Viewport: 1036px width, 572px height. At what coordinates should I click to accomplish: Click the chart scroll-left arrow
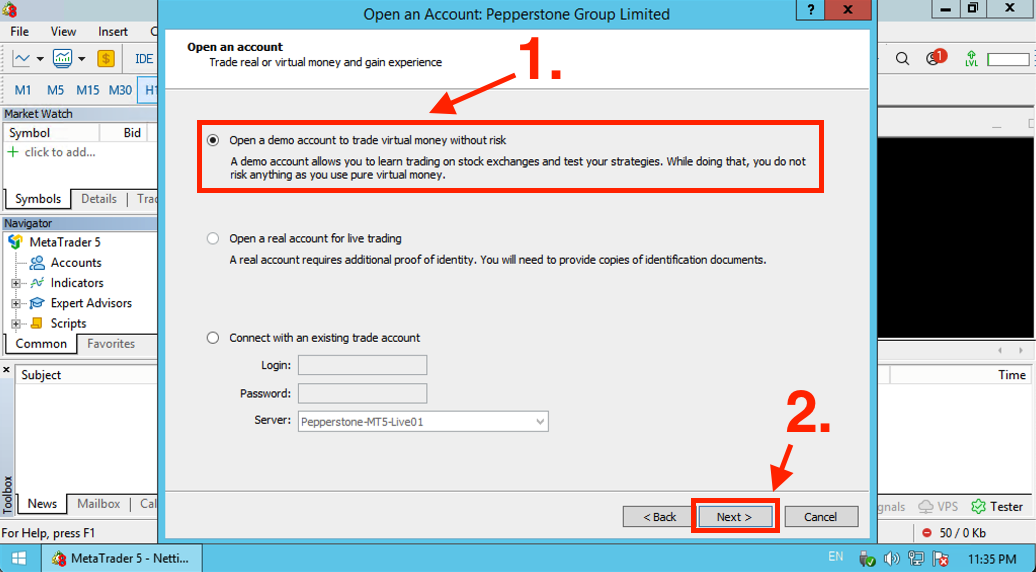click(x=1001, y=350)
